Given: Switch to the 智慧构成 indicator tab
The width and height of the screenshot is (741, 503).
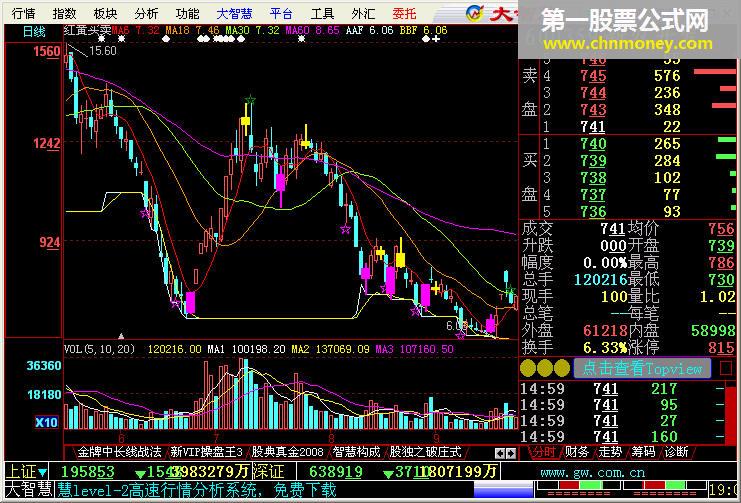Looking at the screenshot, I should [356, 452].
